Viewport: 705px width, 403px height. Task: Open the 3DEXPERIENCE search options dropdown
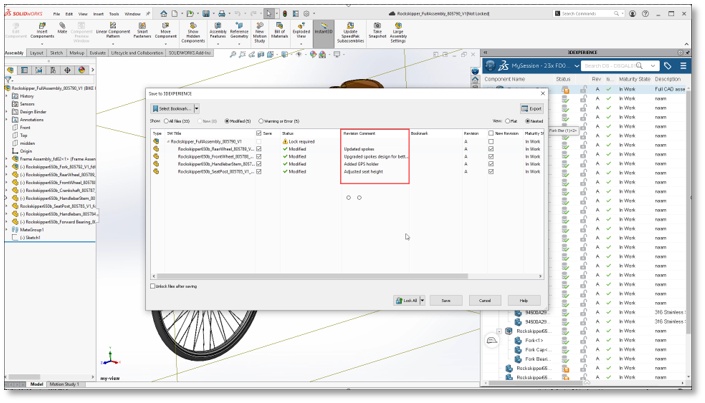[x=653, y=66]
